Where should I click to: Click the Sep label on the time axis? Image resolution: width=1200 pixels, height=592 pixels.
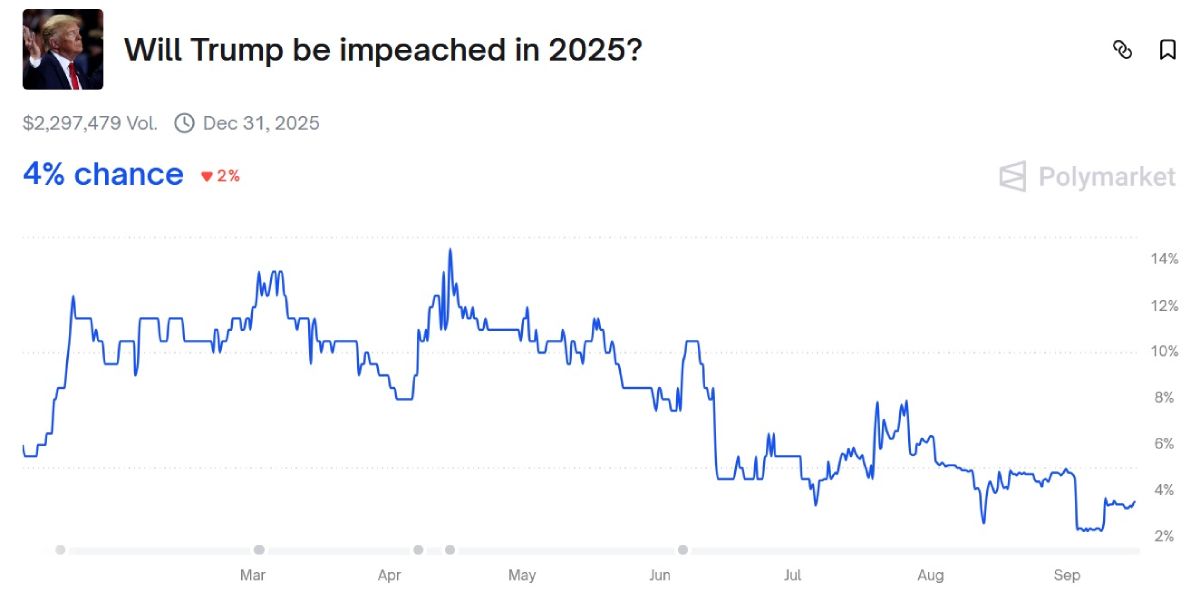pos(1067,575)
